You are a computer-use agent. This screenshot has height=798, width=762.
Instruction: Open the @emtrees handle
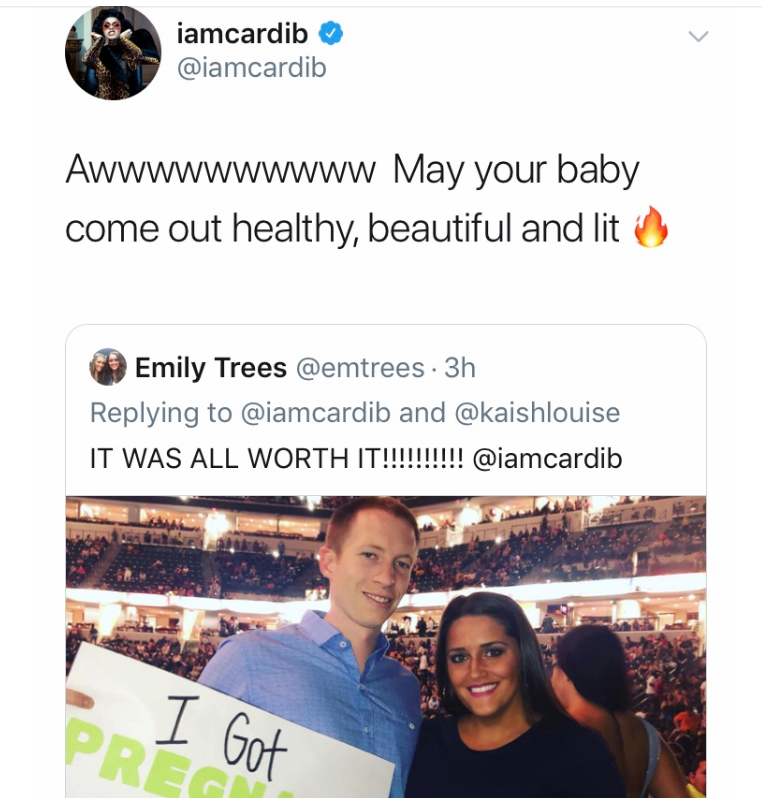360,367
